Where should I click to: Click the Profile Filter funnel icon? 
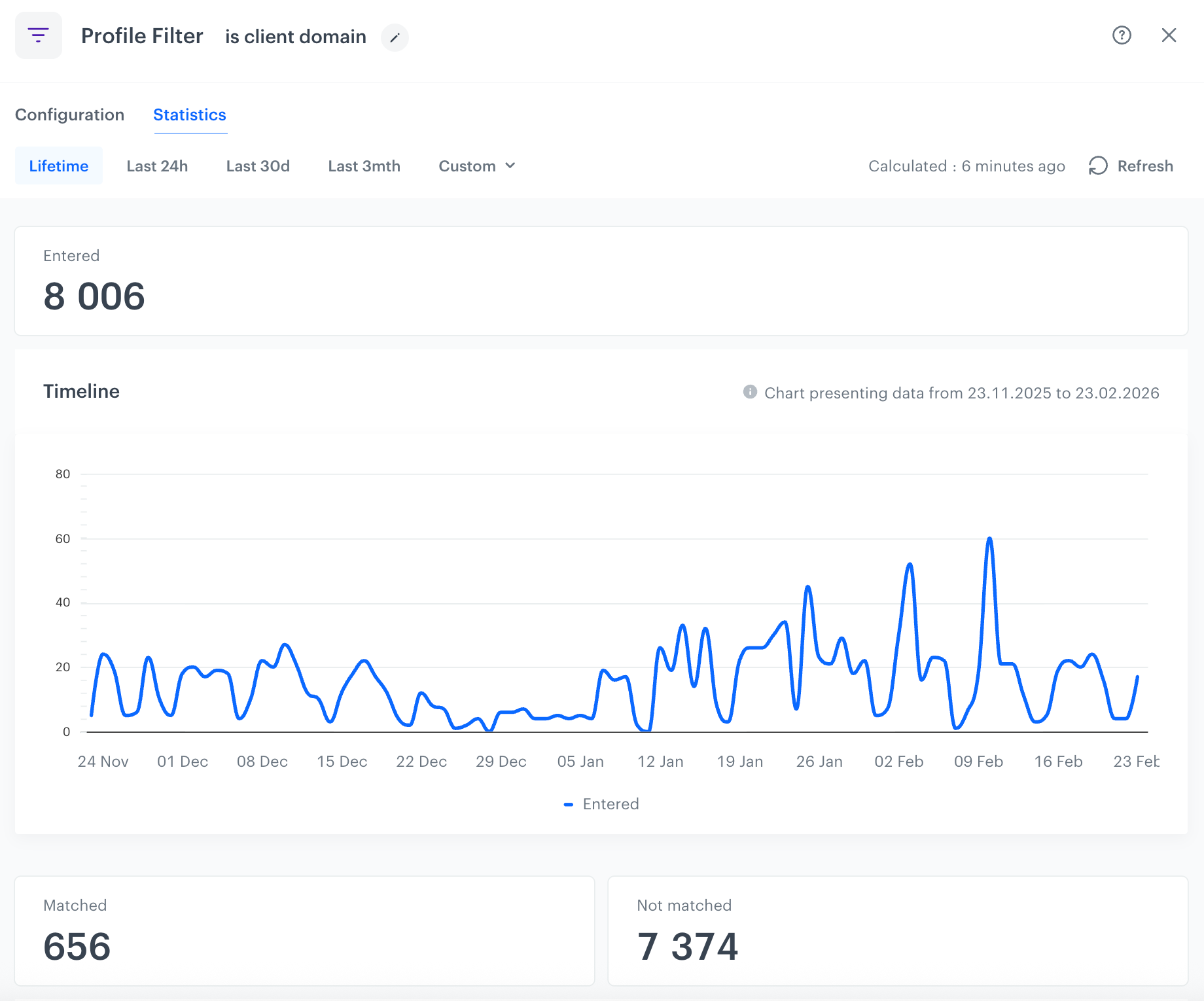(39, 35)
